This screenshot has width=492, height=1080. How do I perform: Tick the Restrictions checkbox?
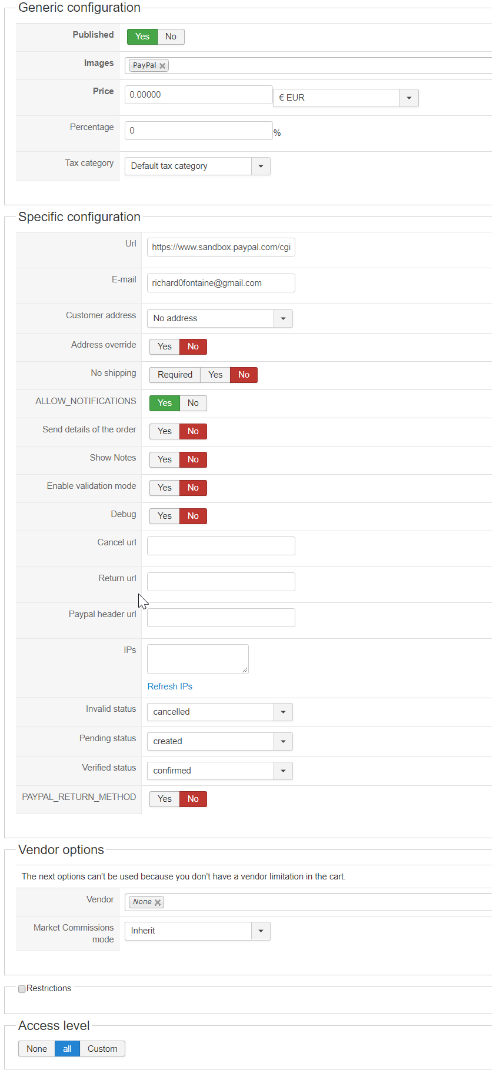pos(22,988)
